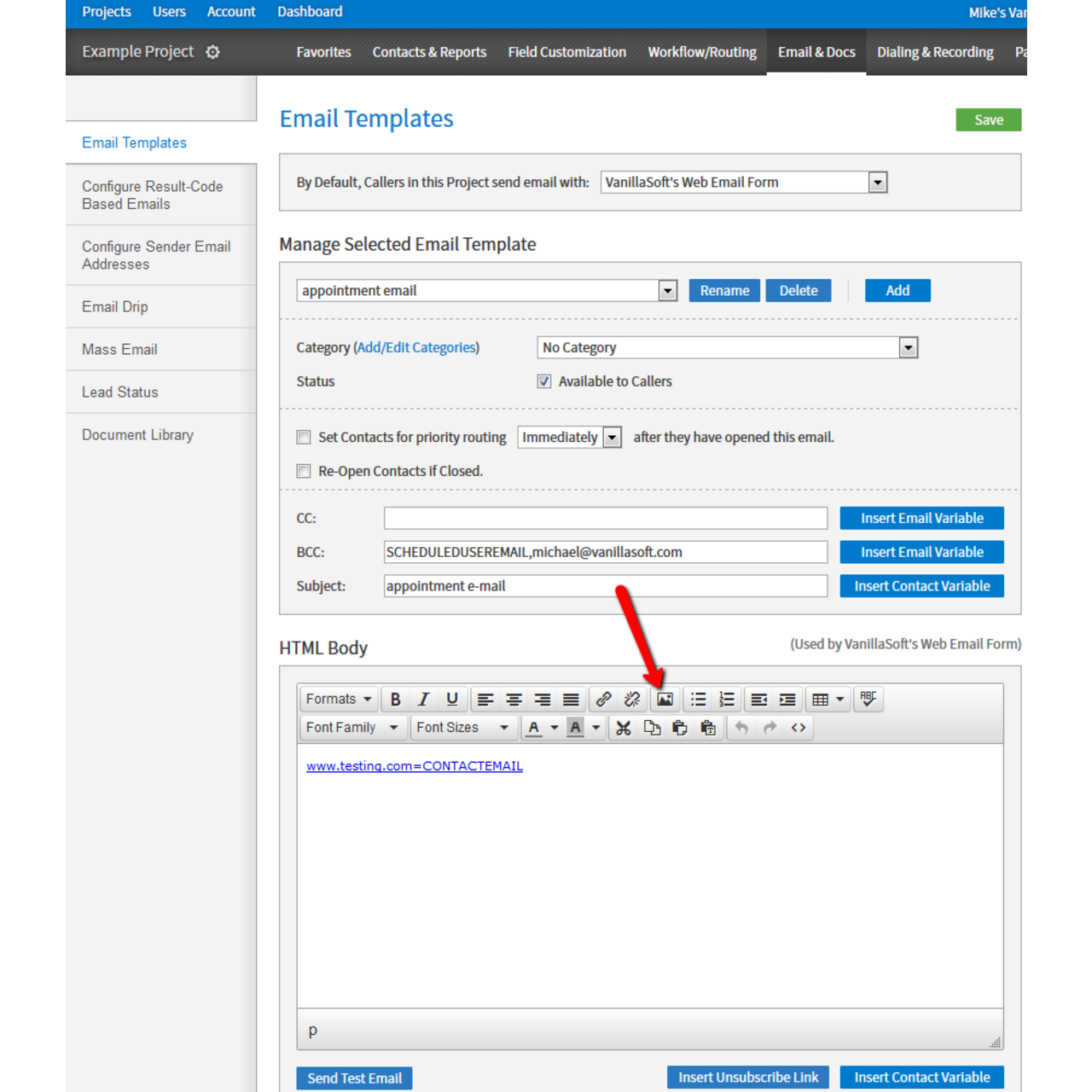Click inside the CC input field
Screen dimensions: 1092x1092
[x=605, y=518]
